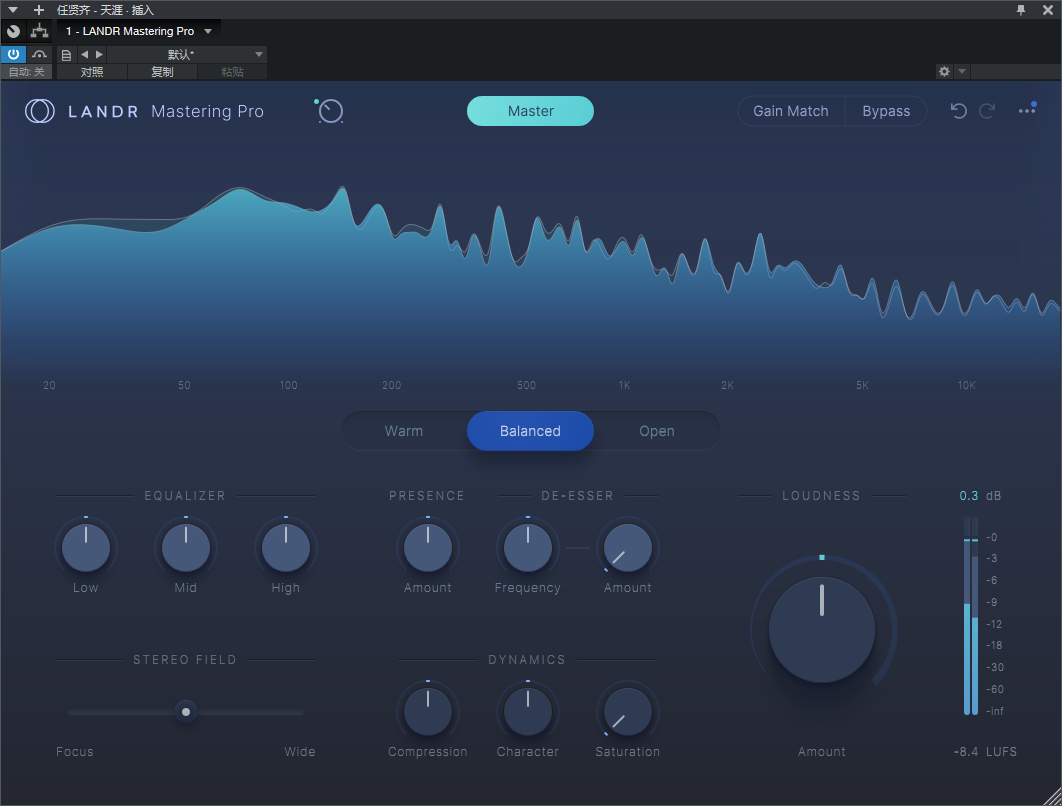Toggle the bypass curve icon beside power
1062x806 pixels.
coord(39,54)
